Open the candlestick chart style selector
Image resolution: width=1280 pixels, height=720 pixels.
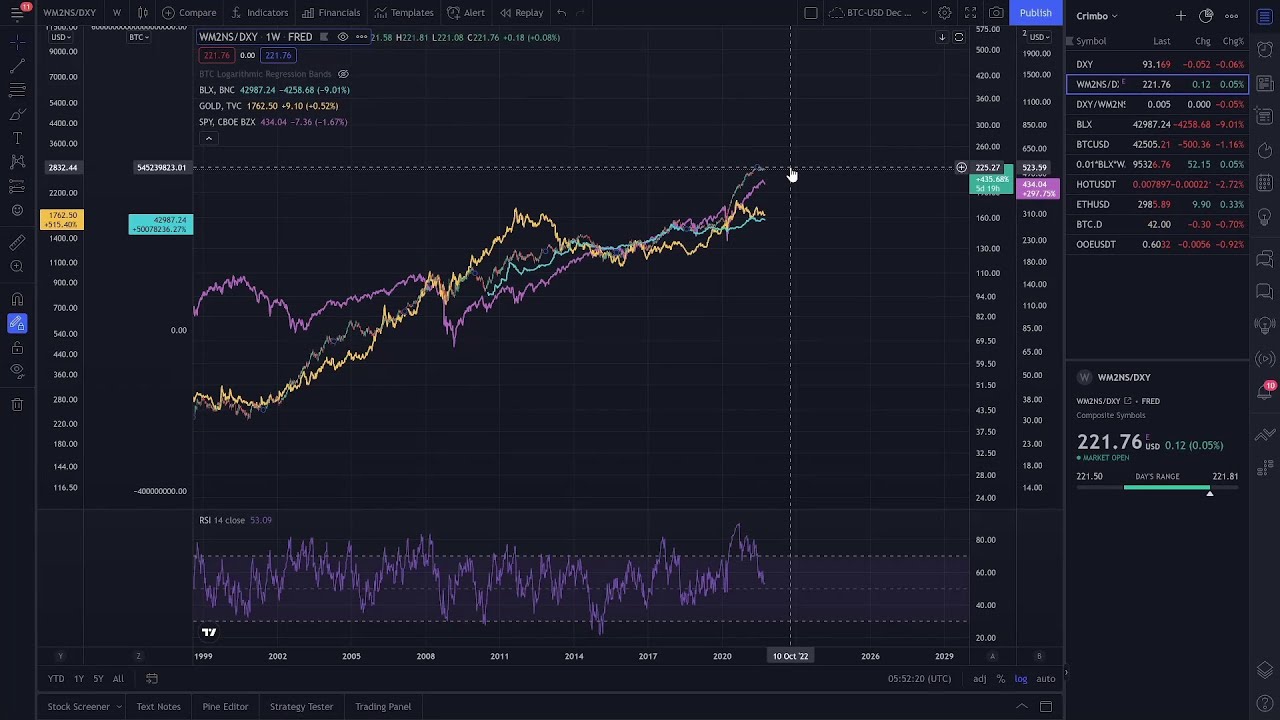[143, 12]
